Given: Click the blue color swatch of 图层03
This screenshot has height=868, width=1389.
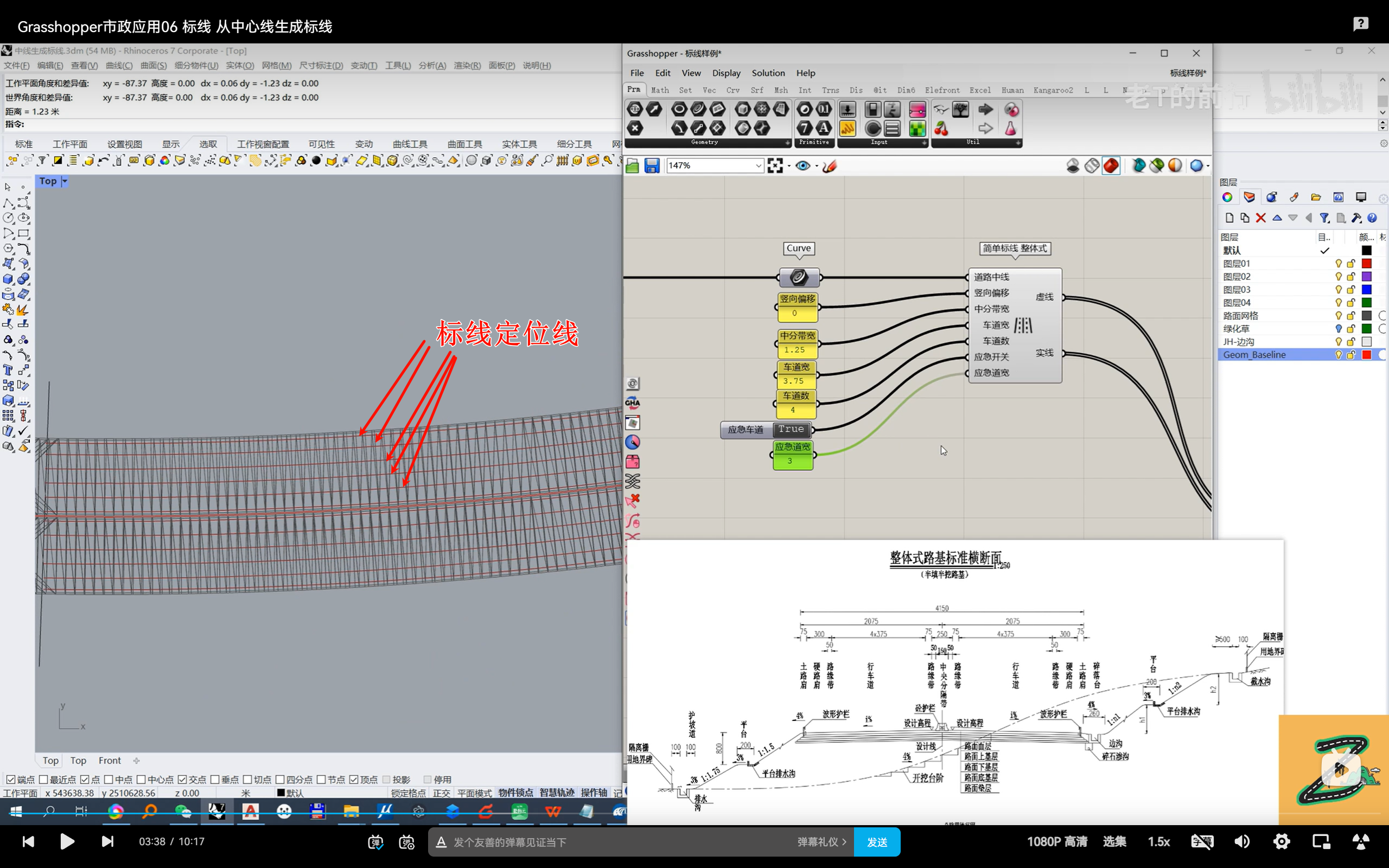Looking at the screenshot, I should tap(1366, 289).
